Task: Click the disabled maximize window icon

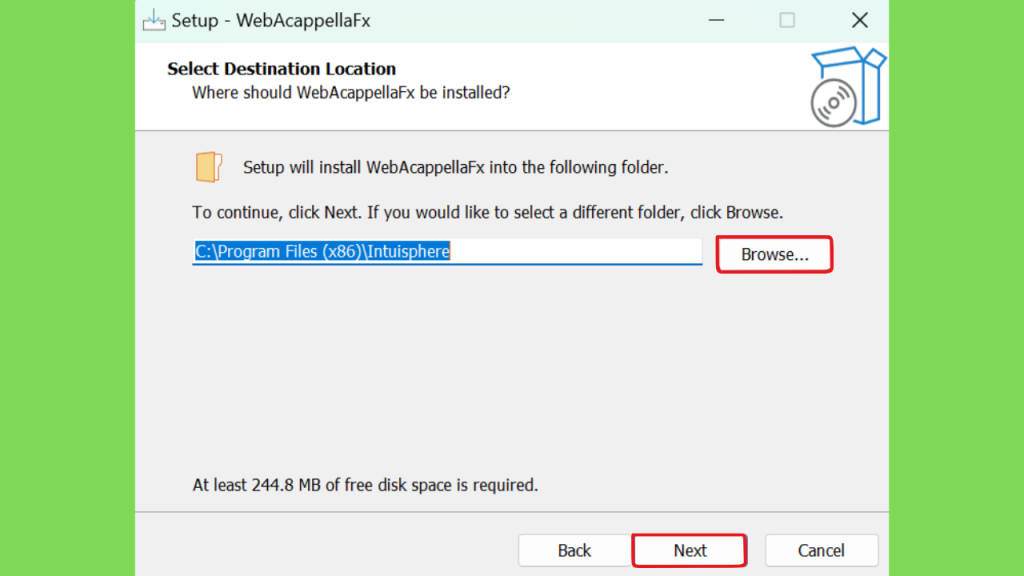Action: point(787,20)
